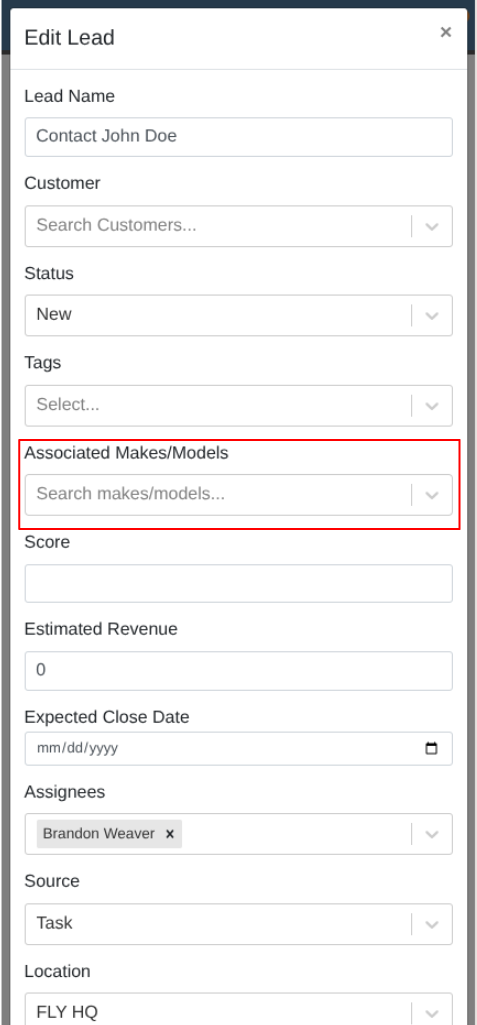Click the Lead Name text field
The image size is (477, 1025).
click(238, 137)
